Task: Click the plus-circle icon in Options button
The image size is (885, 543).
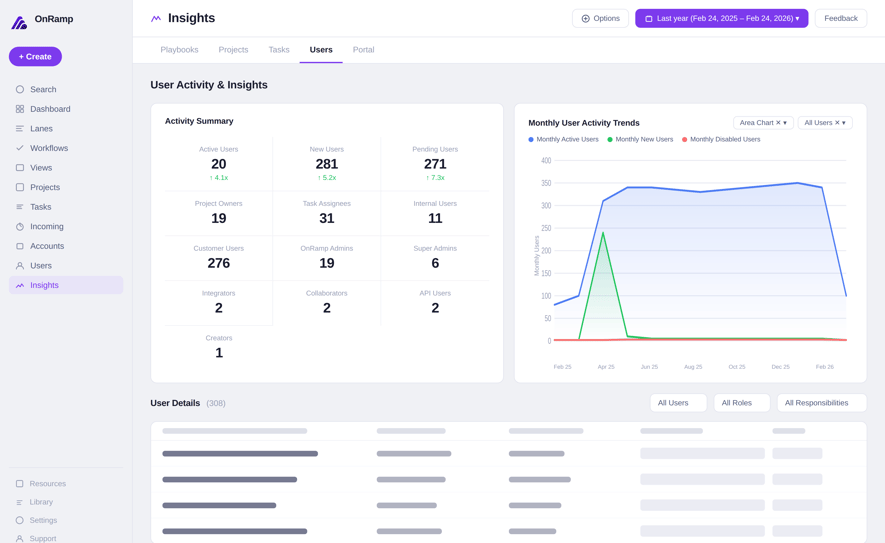Action: pos(585,19)
